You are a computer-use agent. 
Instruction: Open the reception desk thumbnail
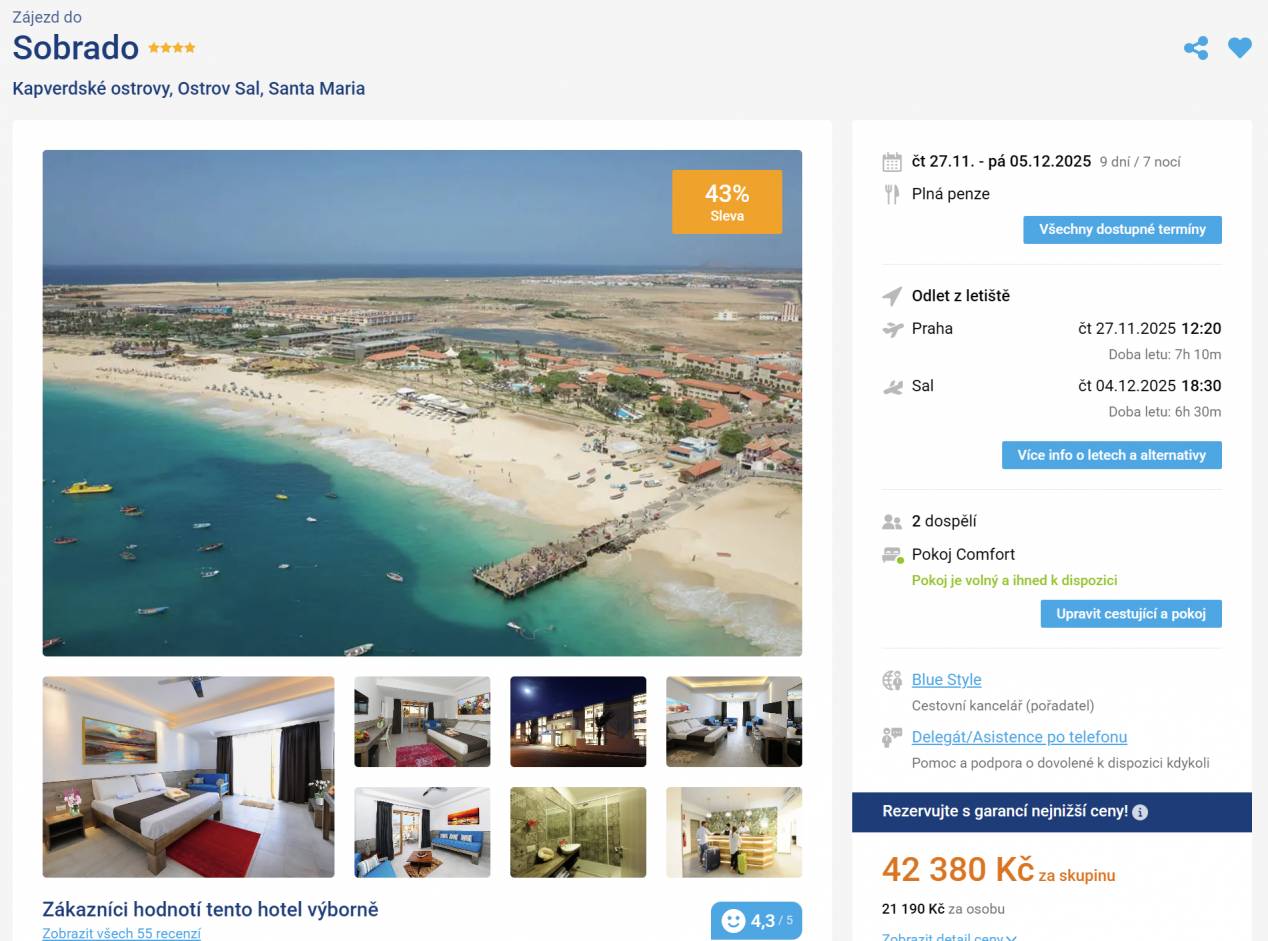[734, 832]
